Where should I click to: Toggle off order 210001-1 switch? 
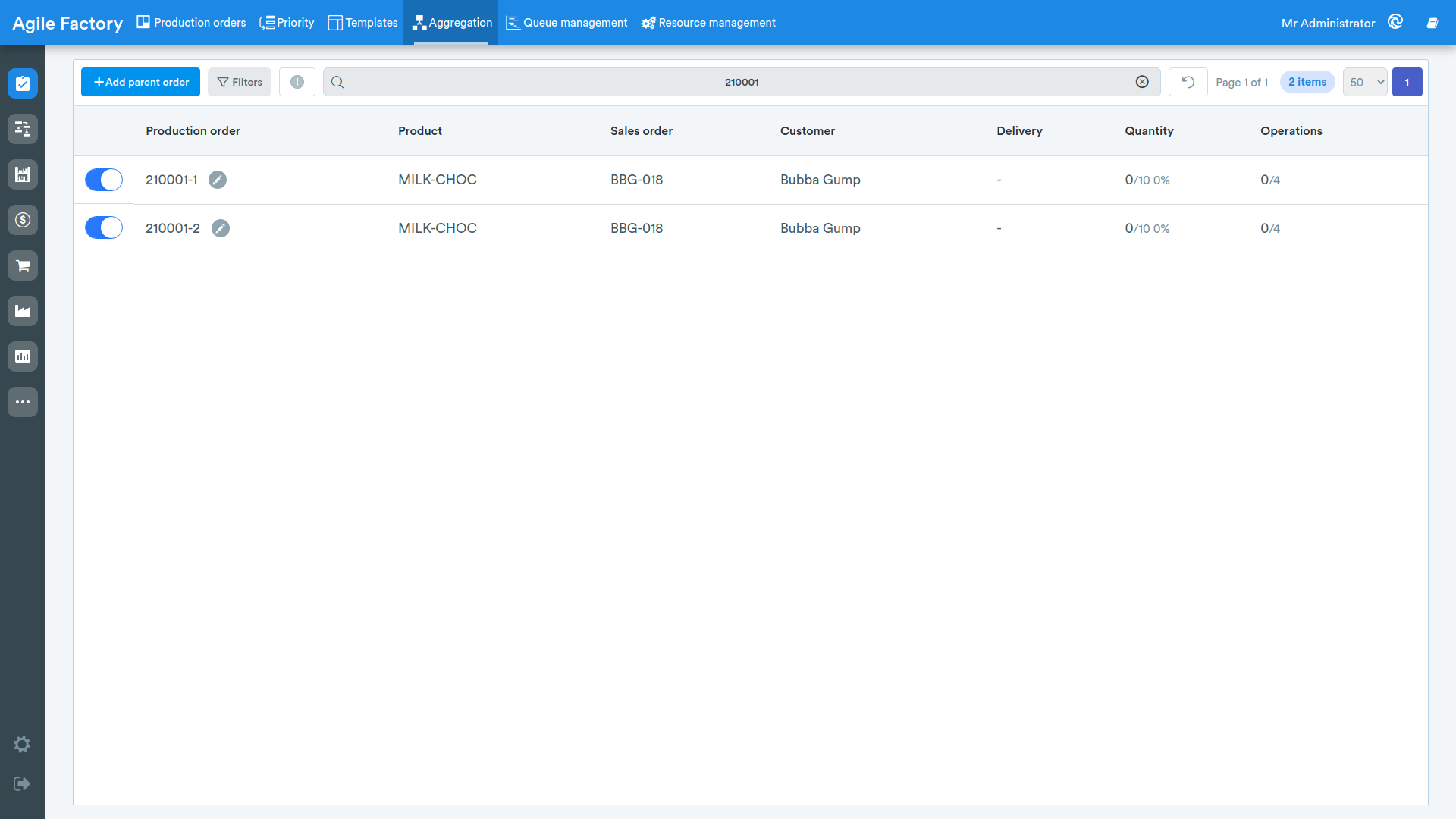click(x=104, y=180)
